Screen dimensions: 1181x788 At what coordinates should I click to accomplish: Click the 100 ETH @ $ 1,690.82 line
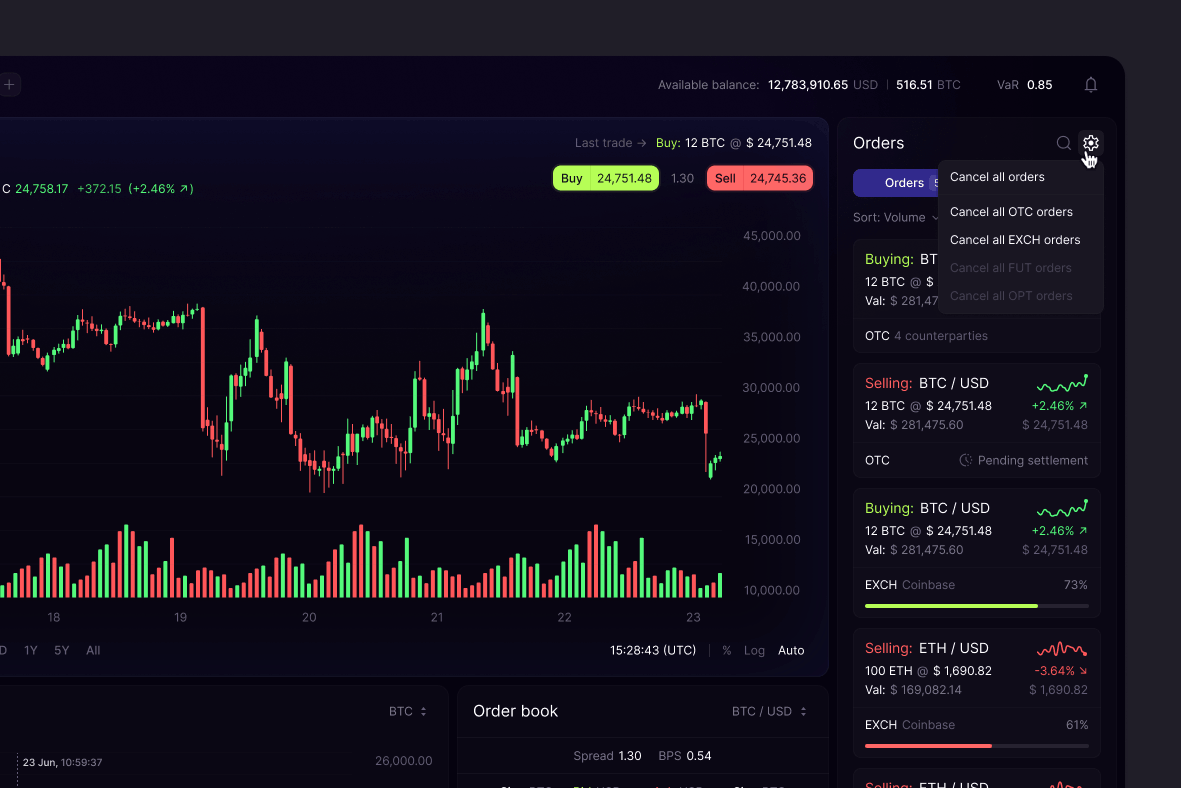928,670
